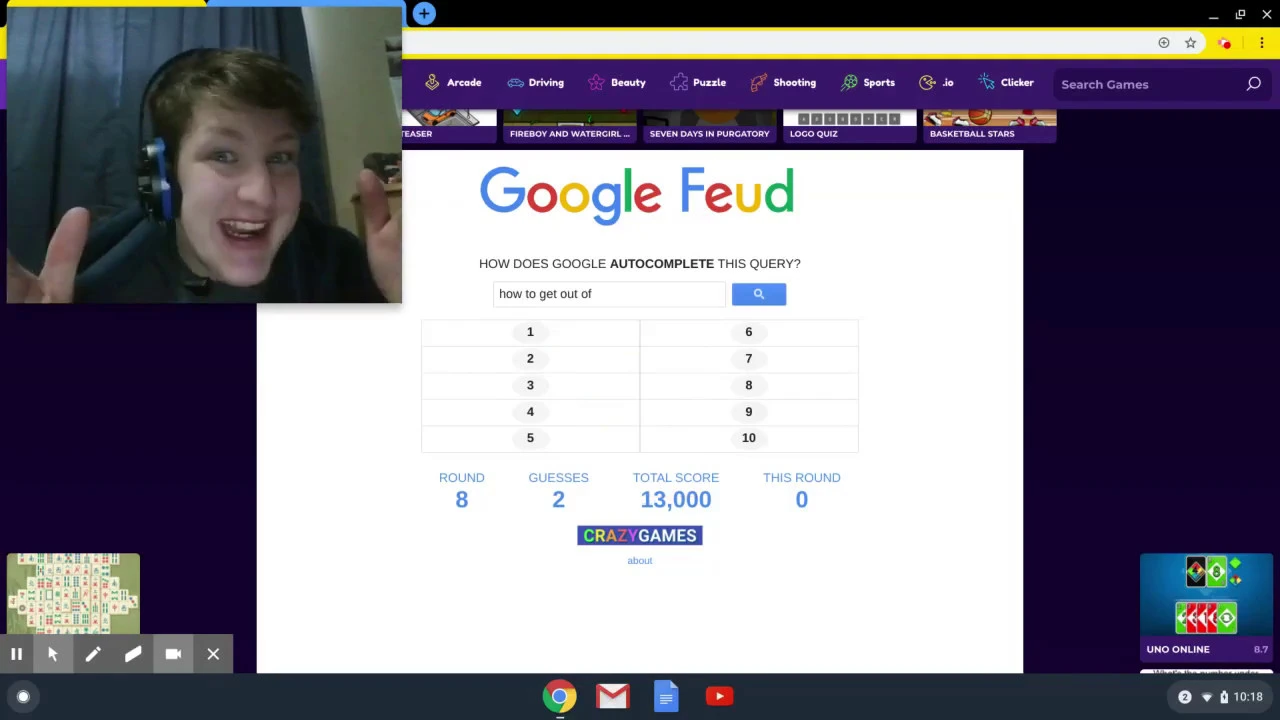Open the Shooting games category
The height and width of the screenshot is (720, 1280).
783,83
